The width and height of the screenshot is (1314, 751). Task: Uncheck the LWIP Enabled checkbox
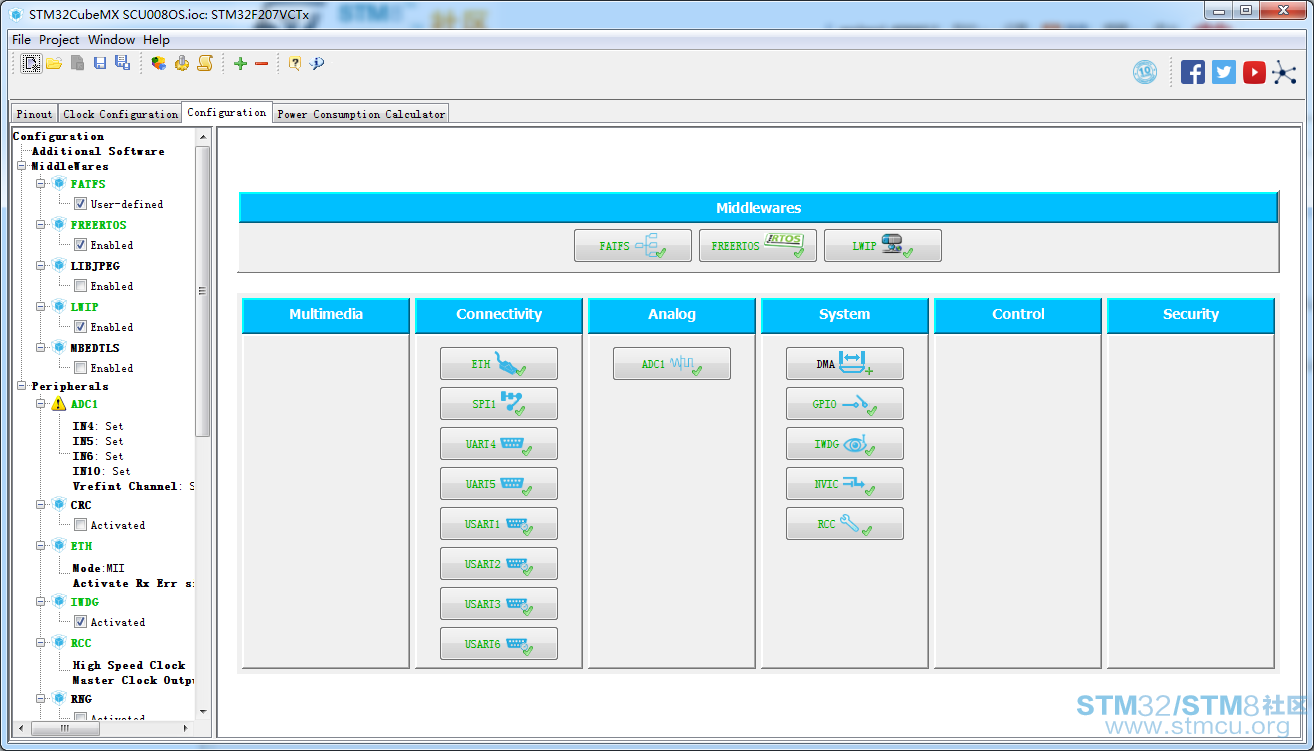[x=80, y=327]
